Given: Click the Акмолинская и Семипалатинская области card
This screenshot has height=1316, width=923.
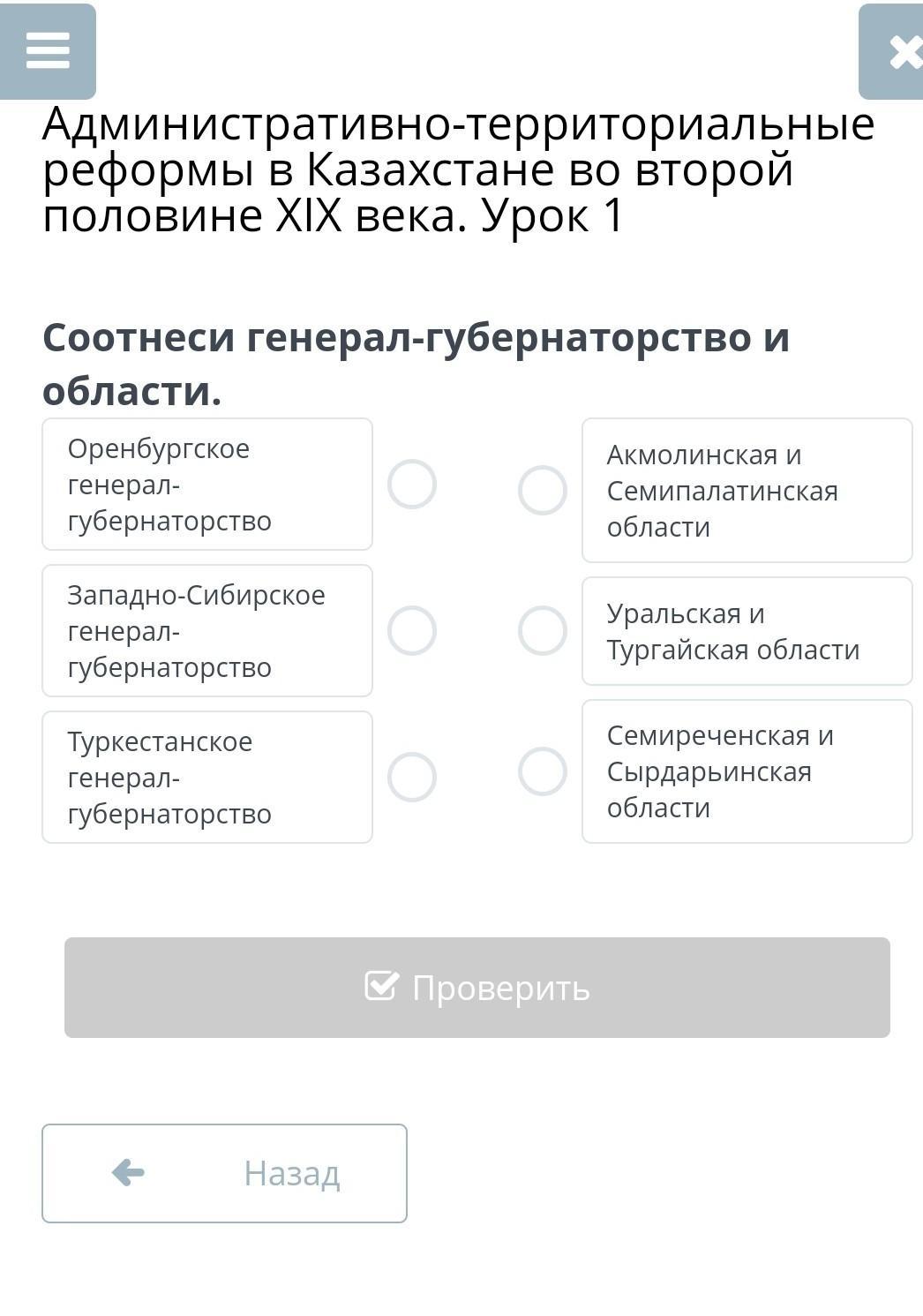Looking at the screenshot, I should tap(747, 491).
